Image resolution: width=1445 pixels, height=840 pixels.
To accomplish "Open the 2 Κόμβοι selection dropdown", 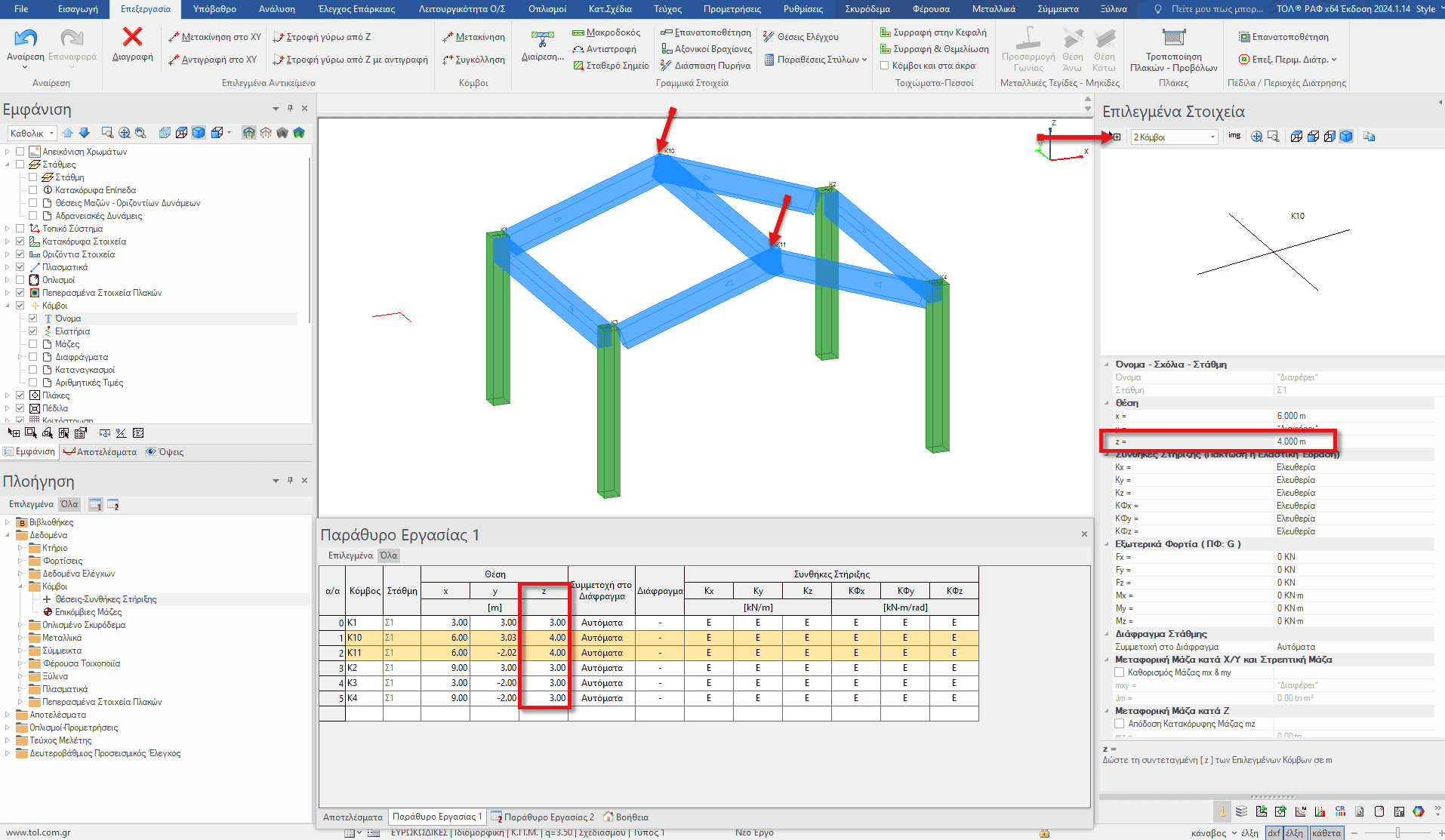I will coord(1174,137).
